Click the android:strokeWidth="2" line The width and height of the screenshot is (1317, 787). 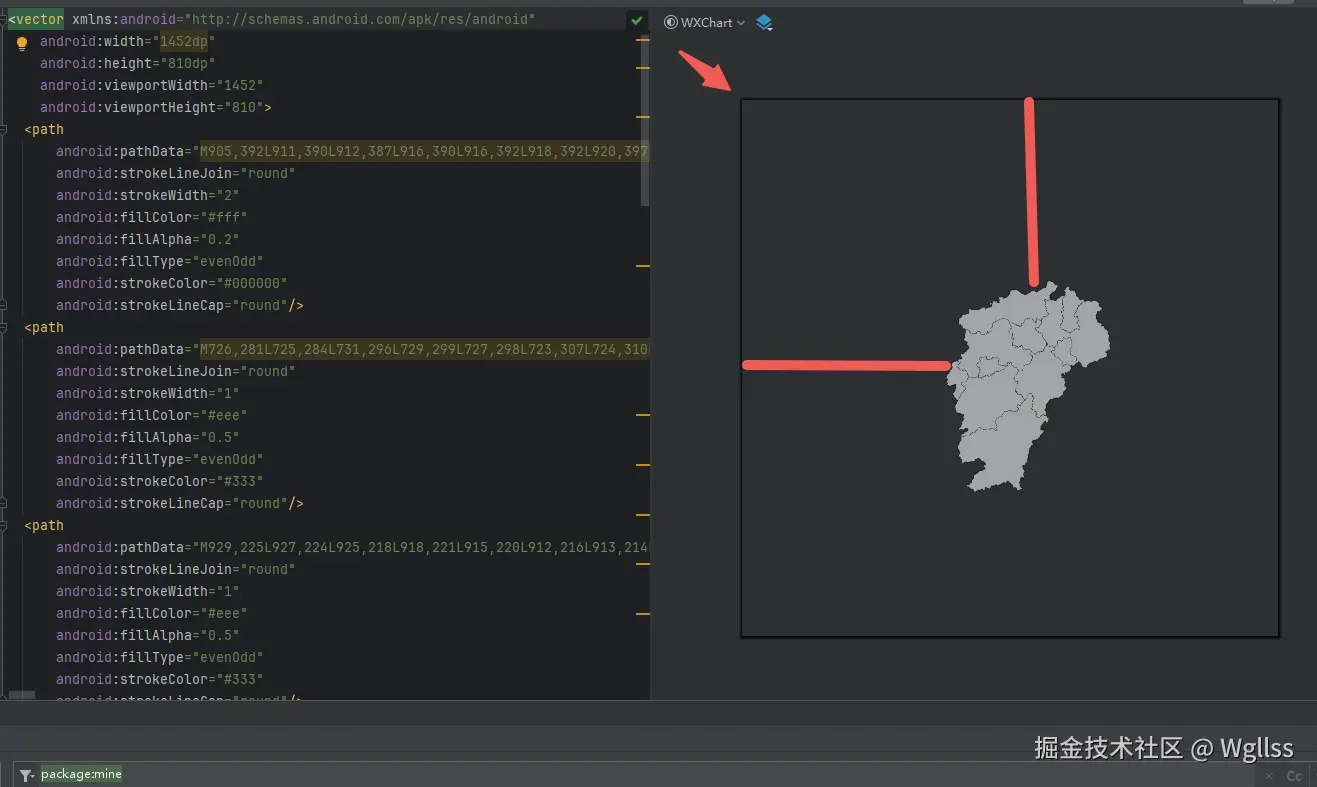(x=148, y=195)
